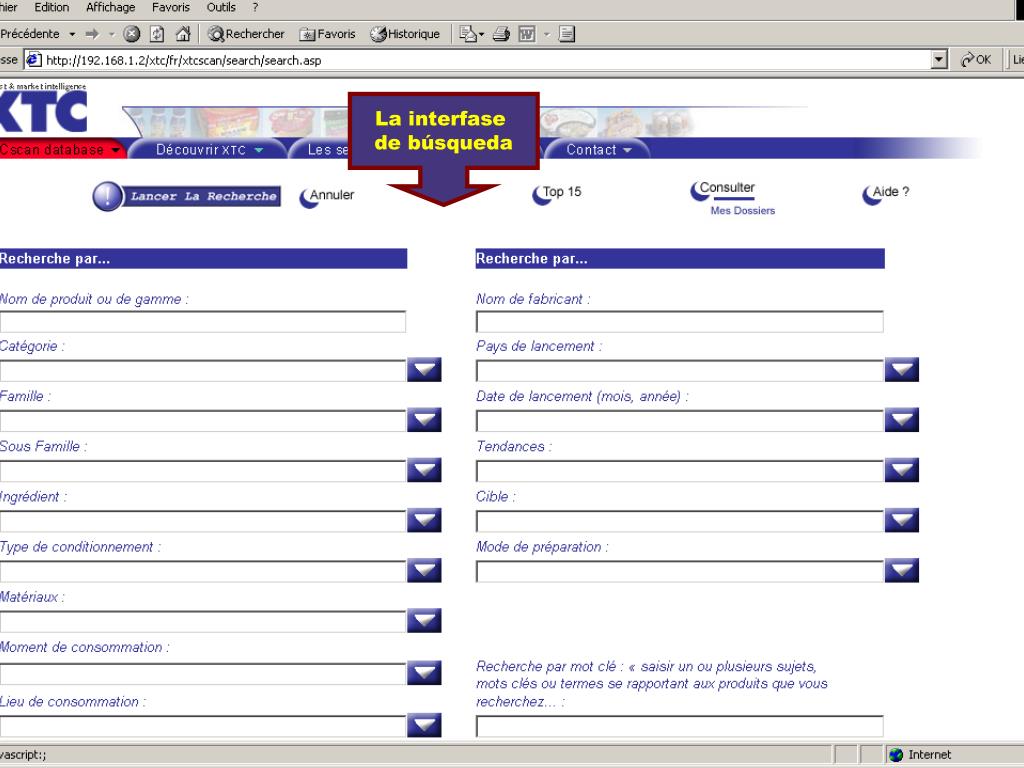Open the Découvrir XTC tab menu

tap(208, 150)
